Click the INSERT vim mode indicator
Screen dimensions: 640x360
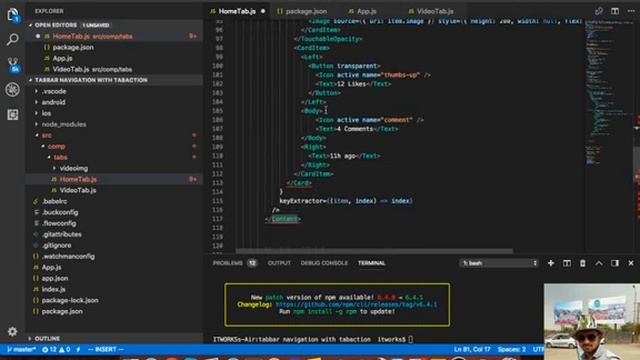pos(106,349)
